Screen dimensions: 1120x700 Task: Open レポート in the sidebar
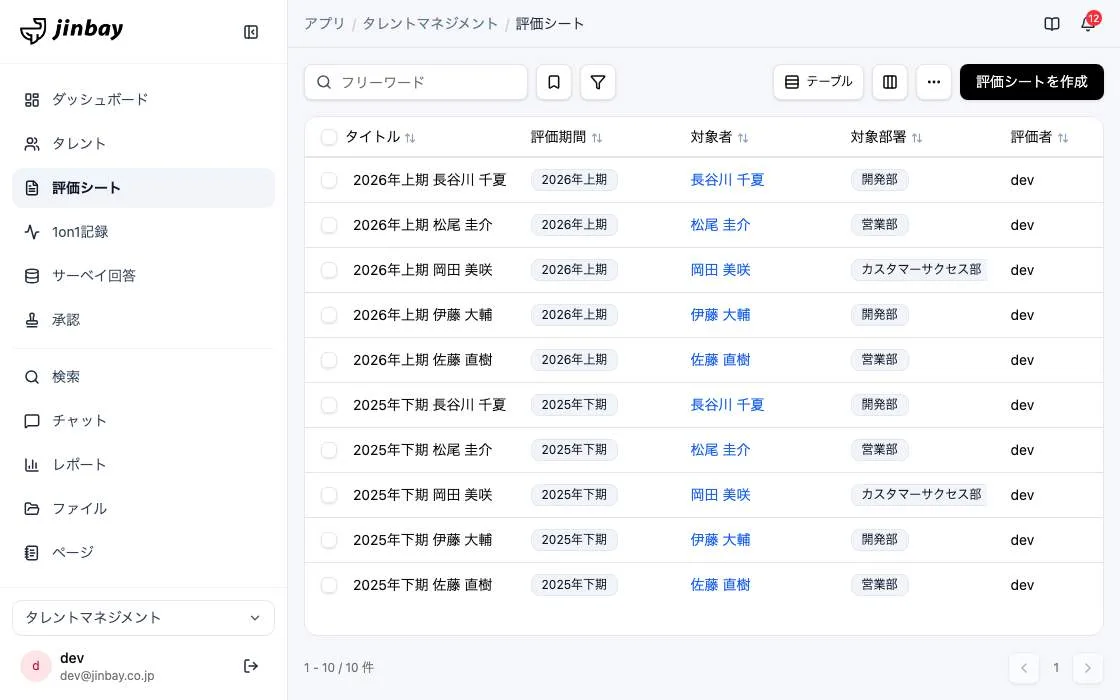(144, 465)
